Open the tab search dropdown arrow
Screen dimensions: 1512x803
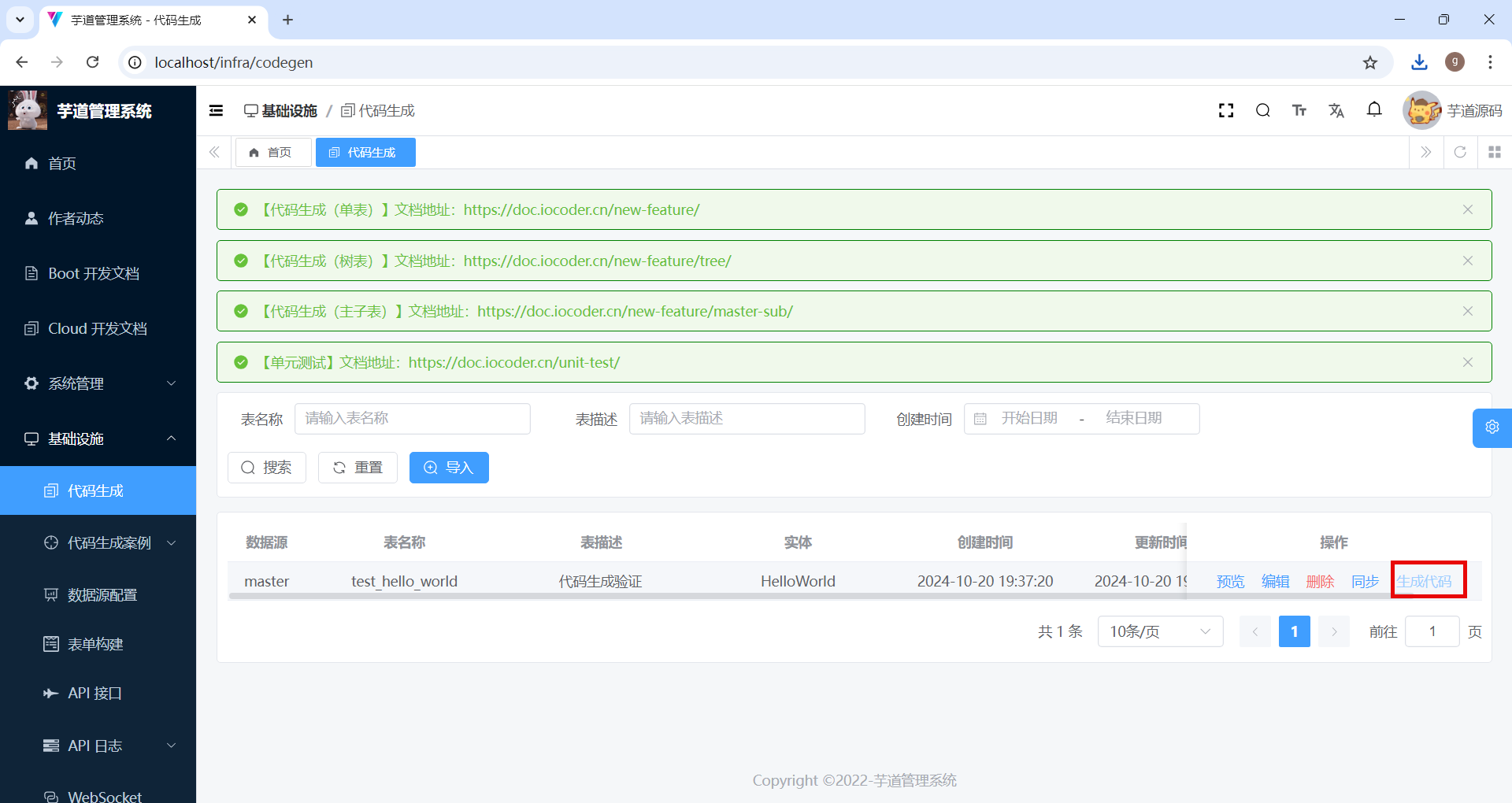pyautogui.click(x=20, y=20)
